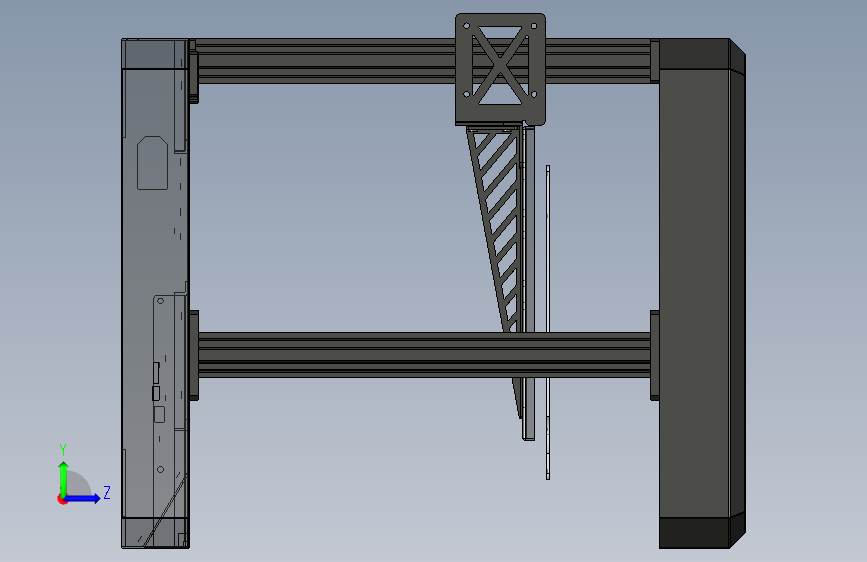Click the Z label of the axis triad

tap(107, 492)
